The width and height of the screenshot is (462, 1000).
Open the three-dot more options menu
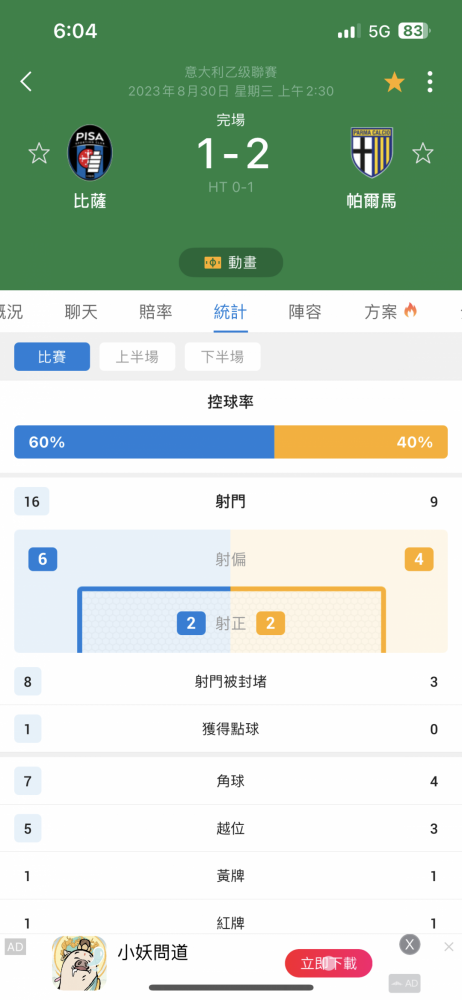[430, 82]
